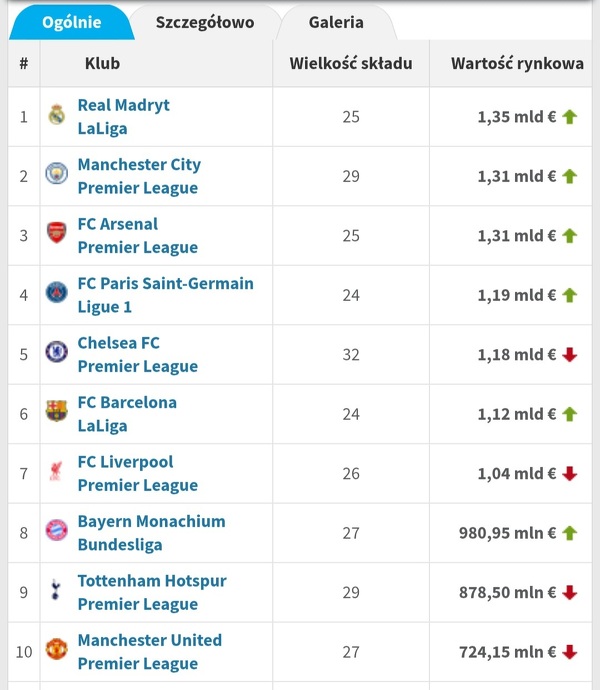This screenshot has width=600, height=690.
Task: Open the Galeria tab
Action: [x=336, y=22]
